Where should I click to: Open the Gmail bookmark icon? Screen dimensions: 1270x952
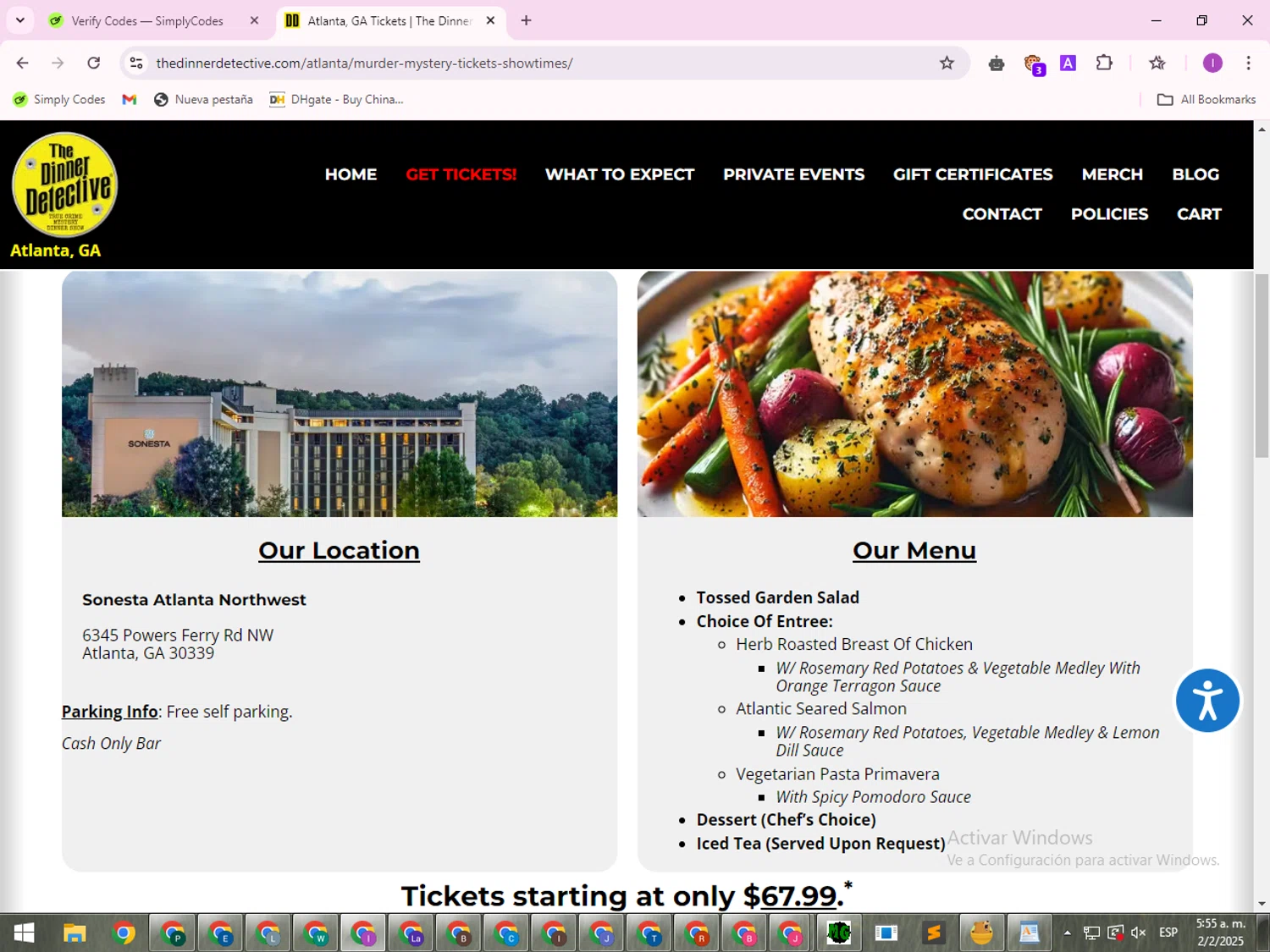[x=130, y=99]
